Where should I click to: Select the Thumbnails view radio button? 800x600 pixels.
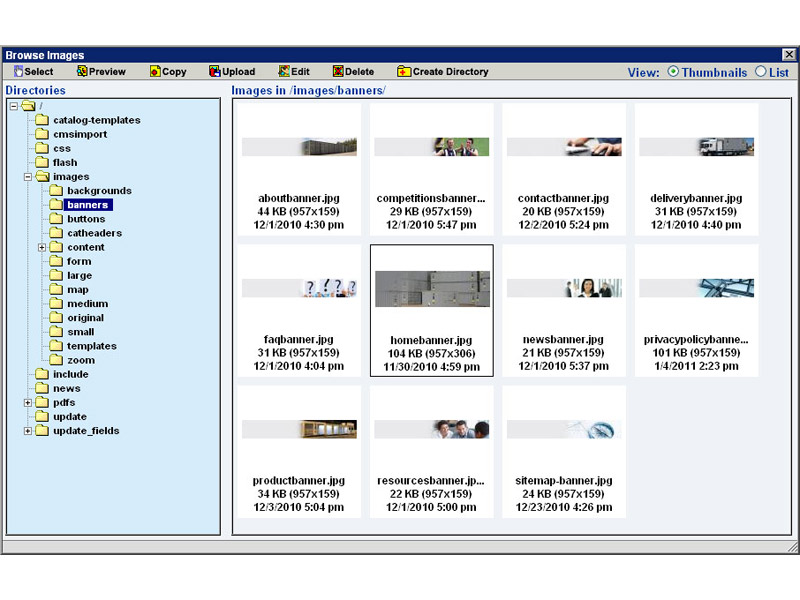tap(673, 72)
